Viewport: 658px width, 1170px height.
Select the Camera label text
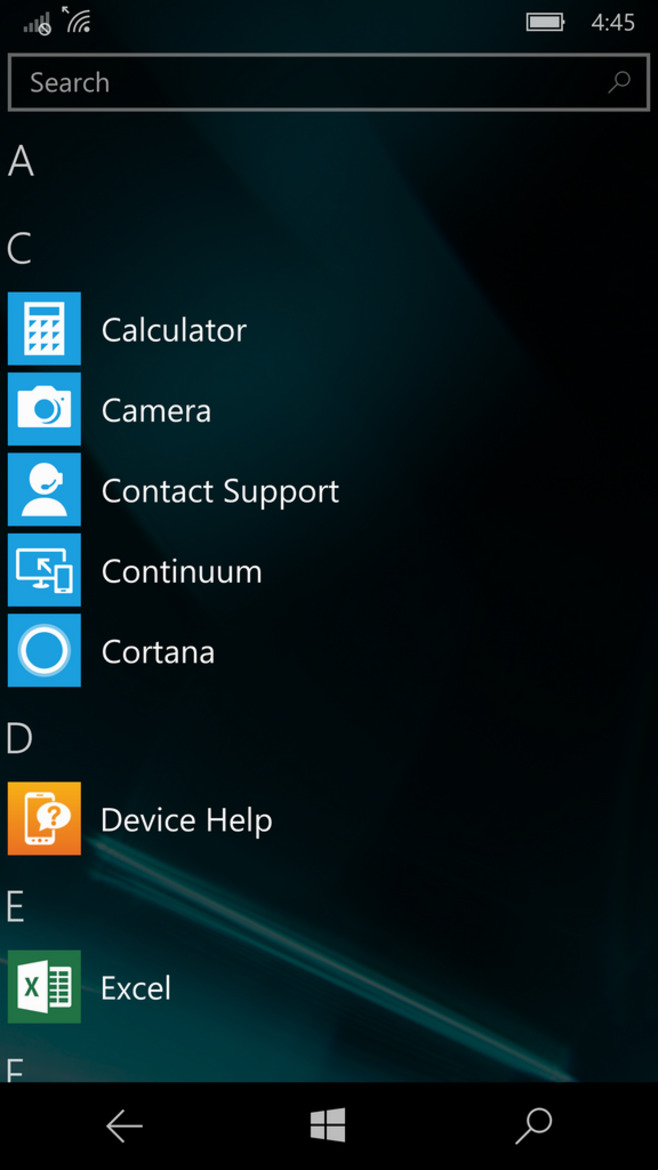click(x=157, y=410)
